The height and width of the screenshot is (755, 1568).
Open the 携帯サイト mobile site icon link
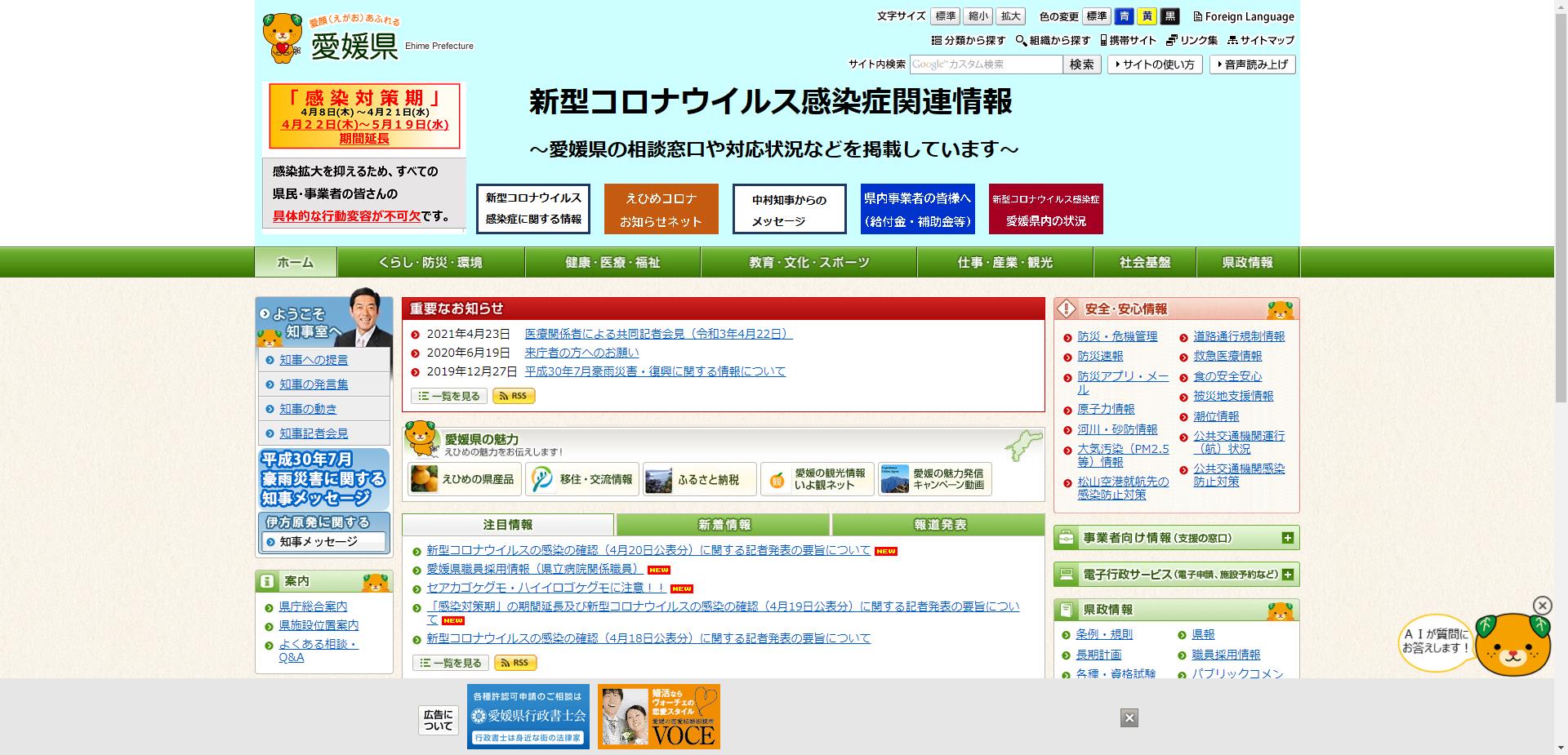[x=1128, y=40]
